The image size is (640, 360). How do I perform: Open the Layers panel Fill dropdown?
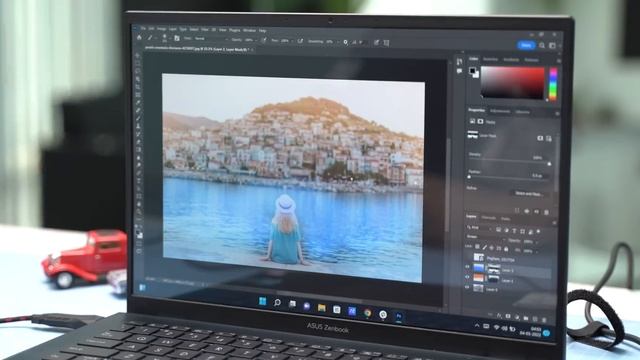click(x=537, y=251)
